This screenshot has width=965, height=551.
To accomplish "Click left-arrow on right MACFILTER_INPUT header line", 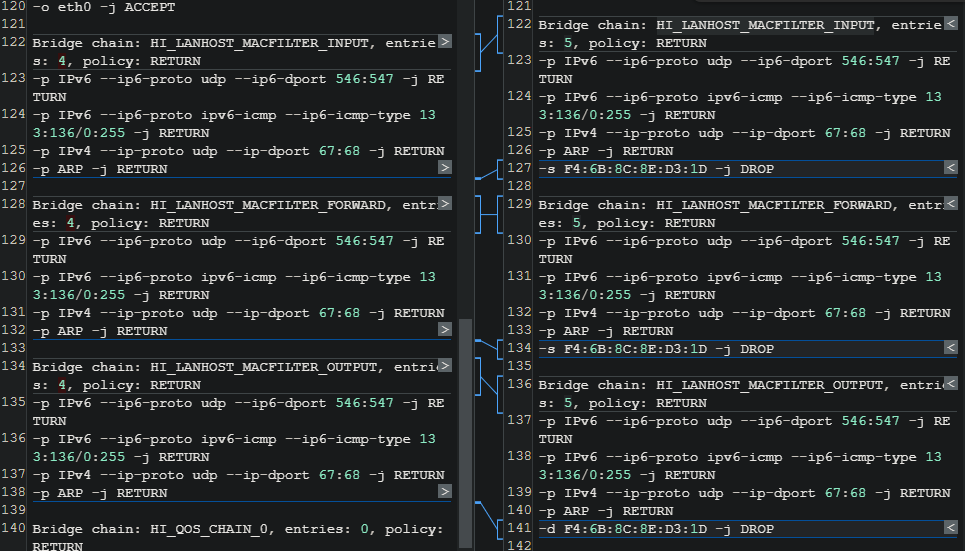I will tap(951, 25).
